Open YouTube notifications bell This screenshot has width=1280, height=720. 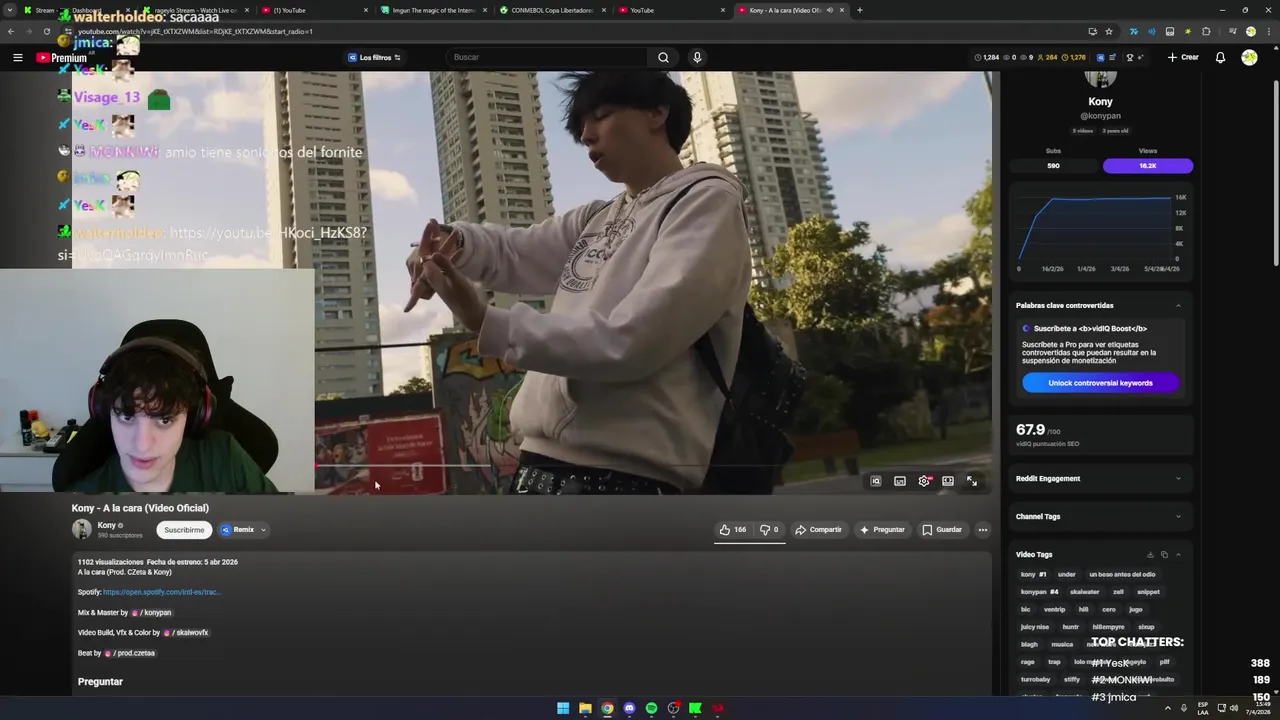tap(1220, 57)
